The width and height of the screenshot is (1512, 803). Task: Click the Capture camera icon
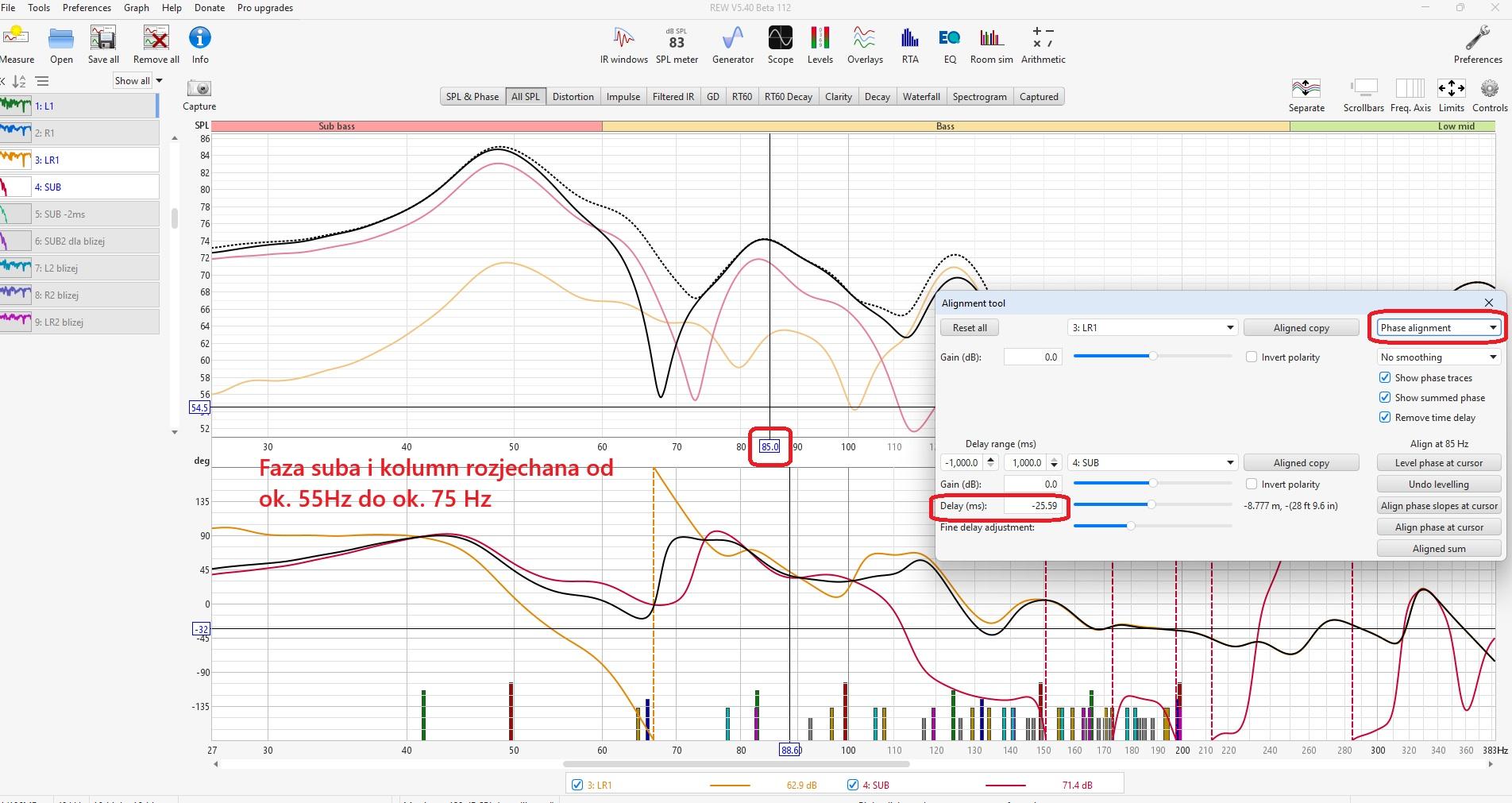click(x=199, y=89)
